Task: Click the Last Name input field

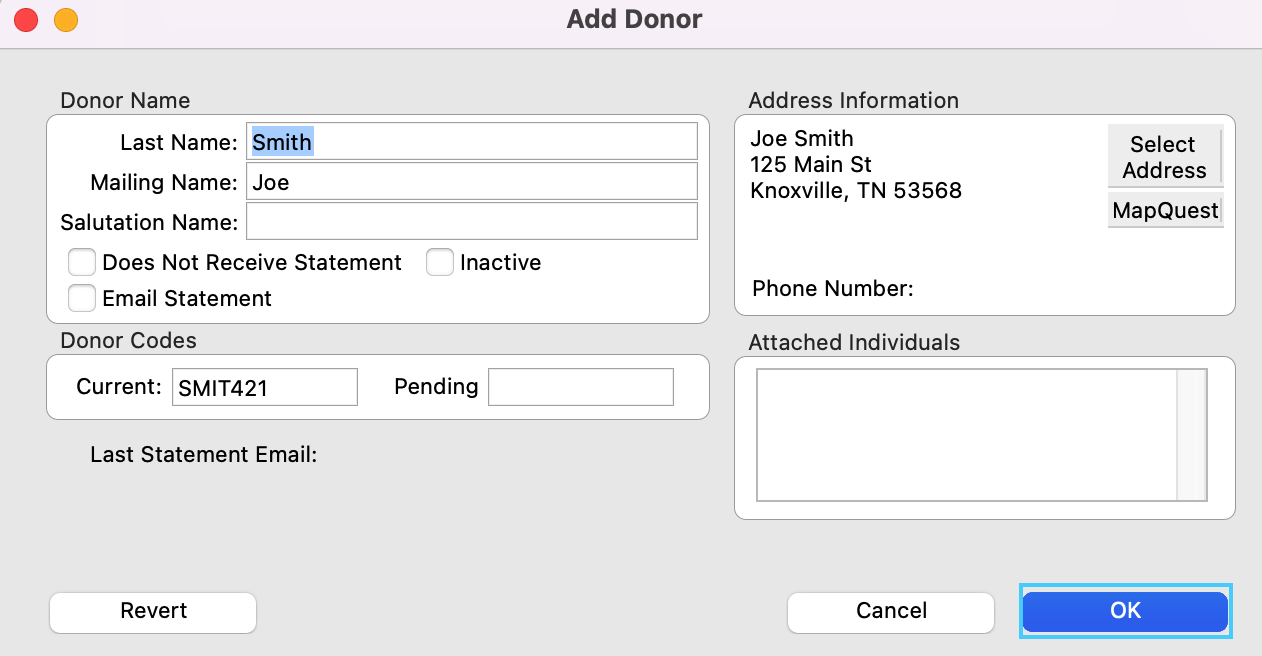Action: [471, 142]
